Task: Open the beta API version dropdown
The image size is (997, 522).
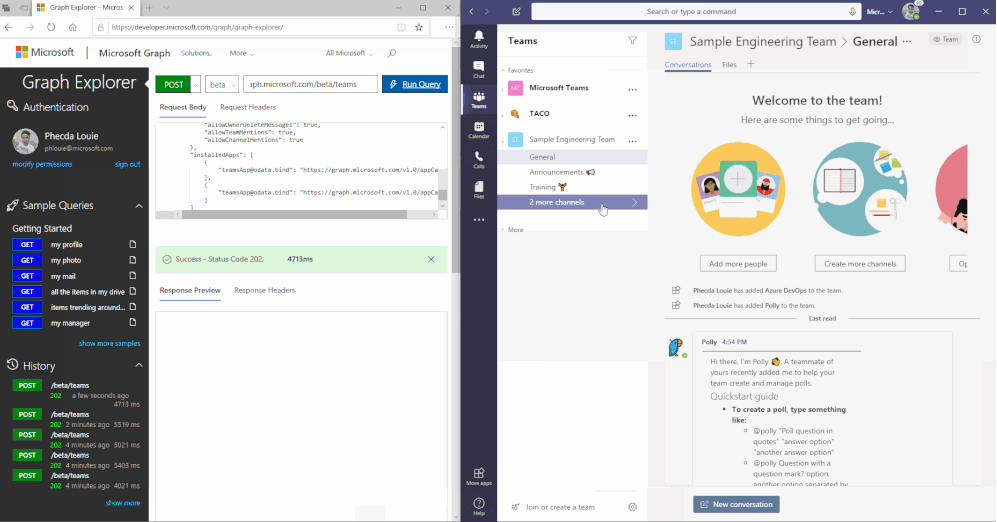Action: 221,84
